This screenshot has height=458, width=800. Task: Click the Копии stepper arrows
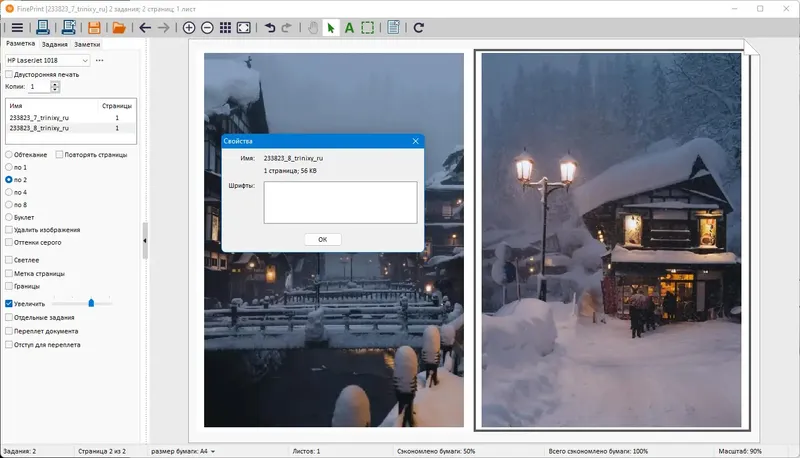(55, 87)
